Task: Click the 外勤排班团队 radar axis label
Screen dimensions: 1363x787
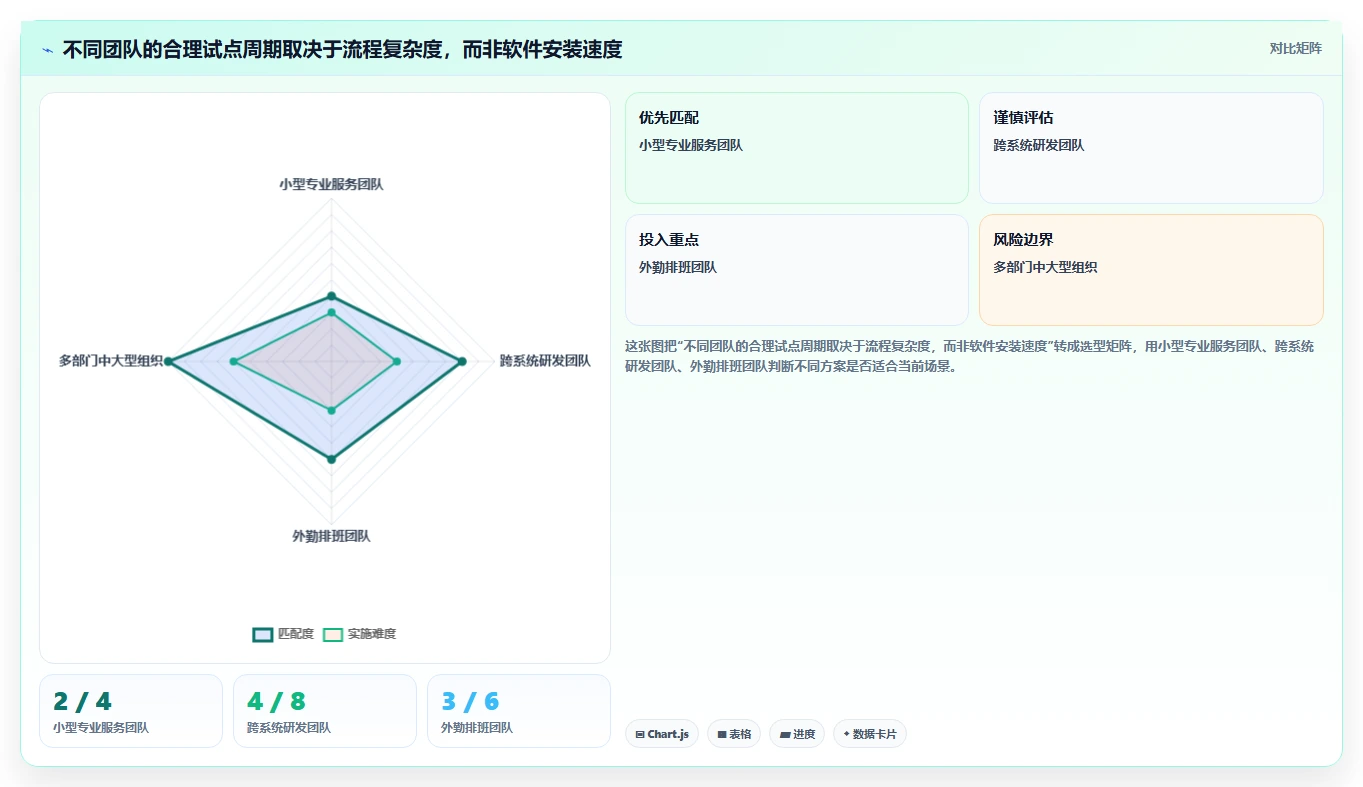Action: click(331, 536)
